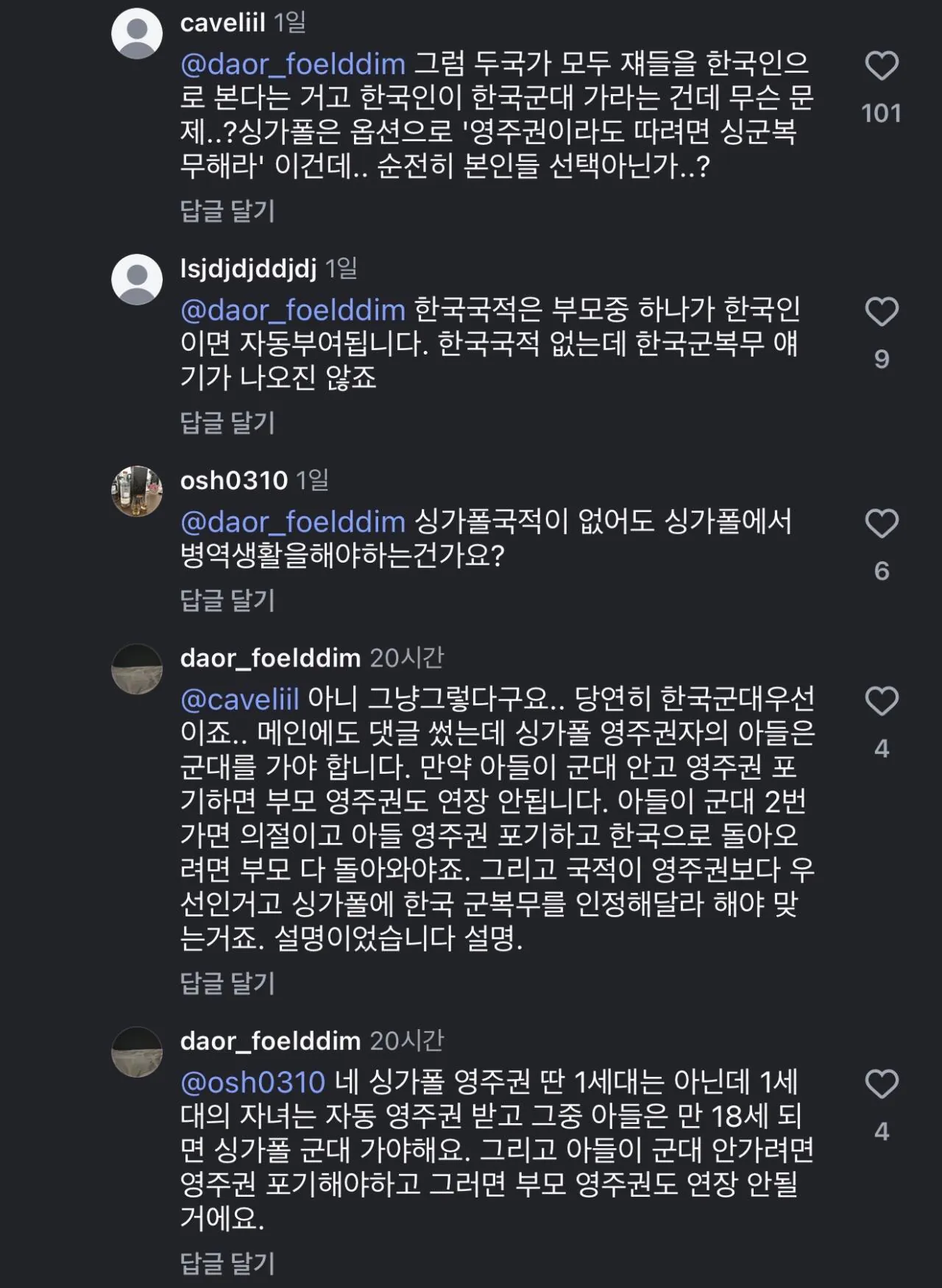The width and height of the screenshot is (942, 1288).
Task: Open the username caveliil at the top
Action: coord(222,23)
